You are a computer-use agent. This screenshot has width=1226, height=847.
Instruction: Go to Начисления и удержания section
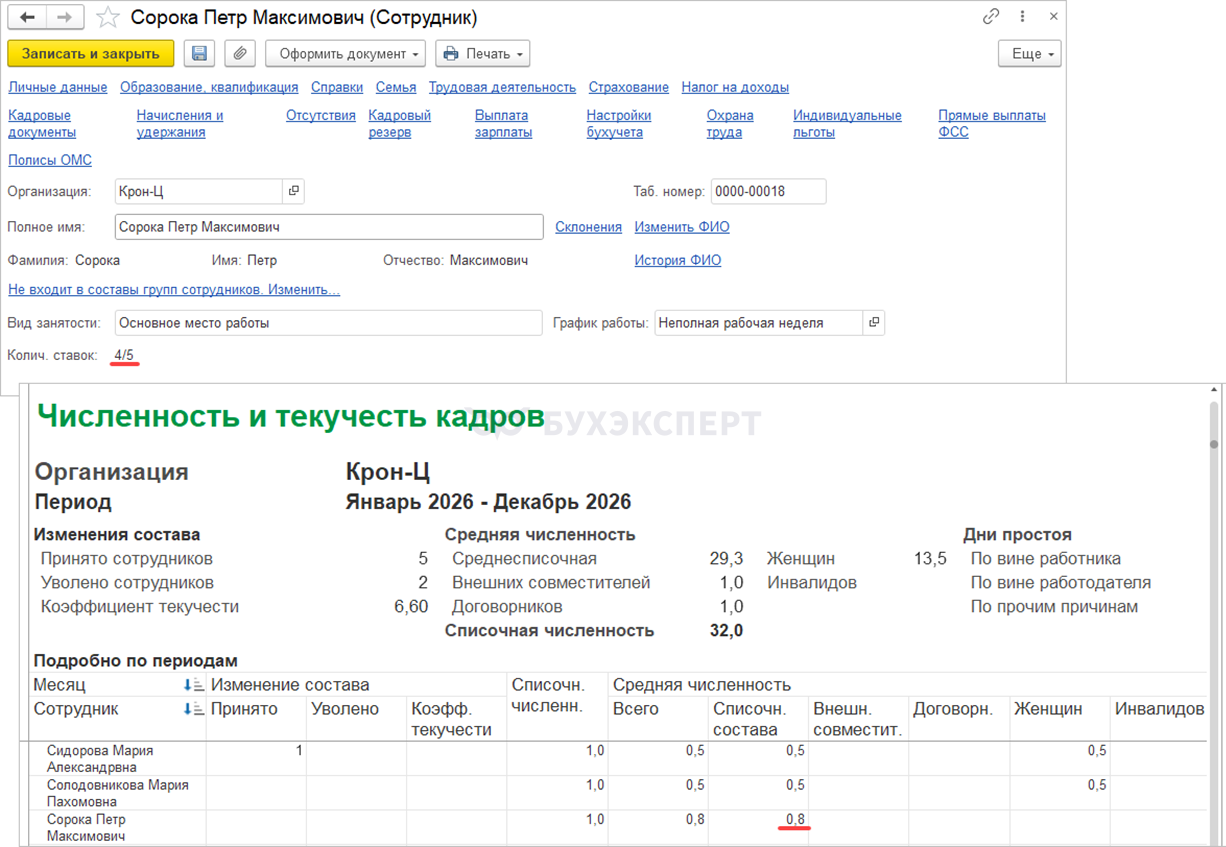[x=180, y=124]
